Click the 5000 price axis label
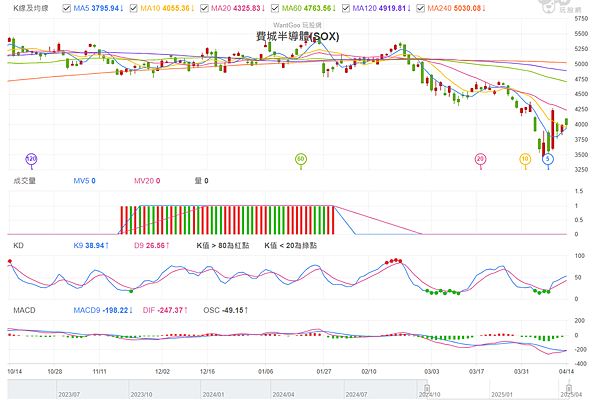 point(581,64)
